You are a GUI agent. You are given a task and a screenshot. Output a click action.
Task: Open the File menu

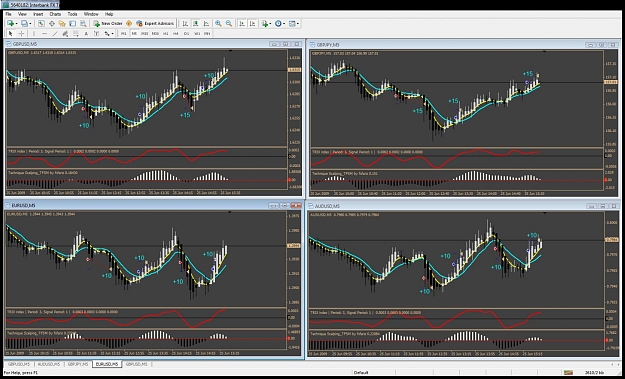pos(8,14)
